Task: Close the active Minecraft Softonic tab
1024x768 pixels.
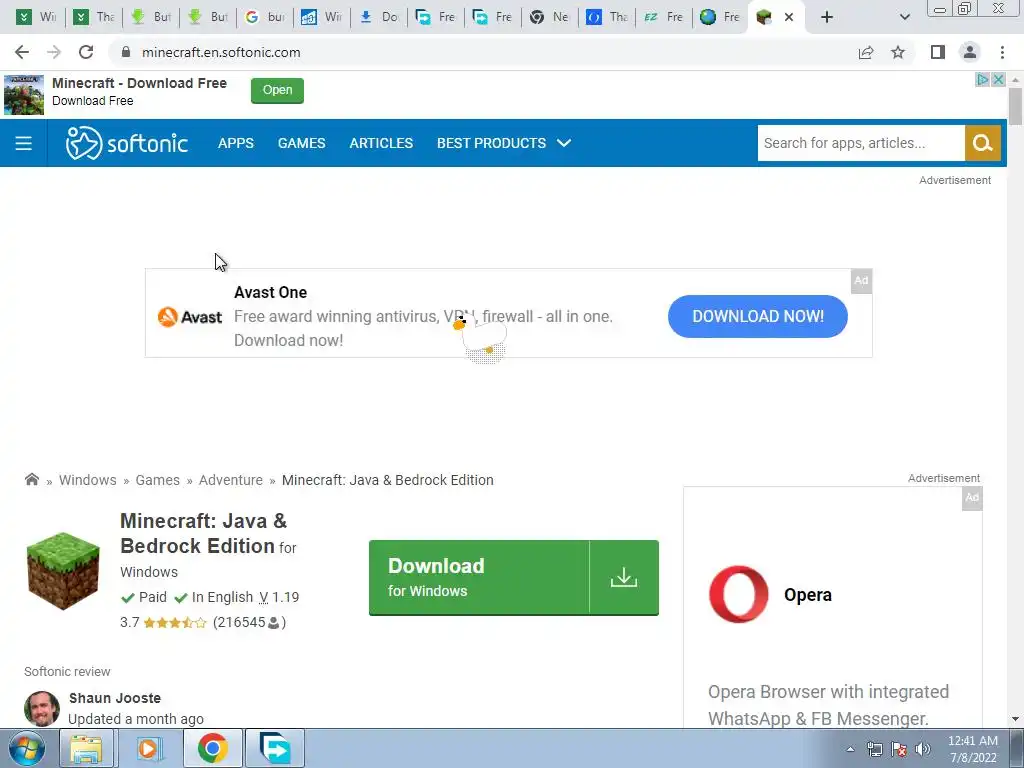Action: [789, 17]
